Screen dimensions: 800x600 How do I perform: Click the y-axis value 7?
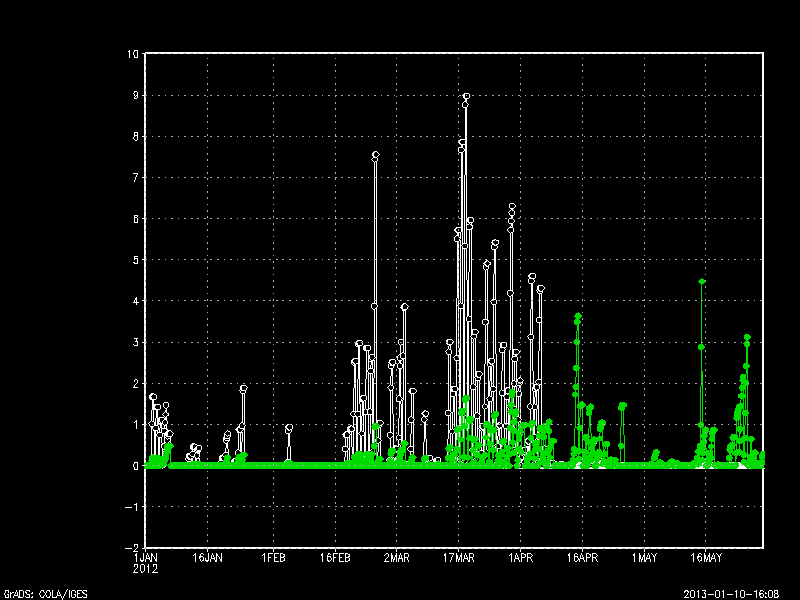136,178
